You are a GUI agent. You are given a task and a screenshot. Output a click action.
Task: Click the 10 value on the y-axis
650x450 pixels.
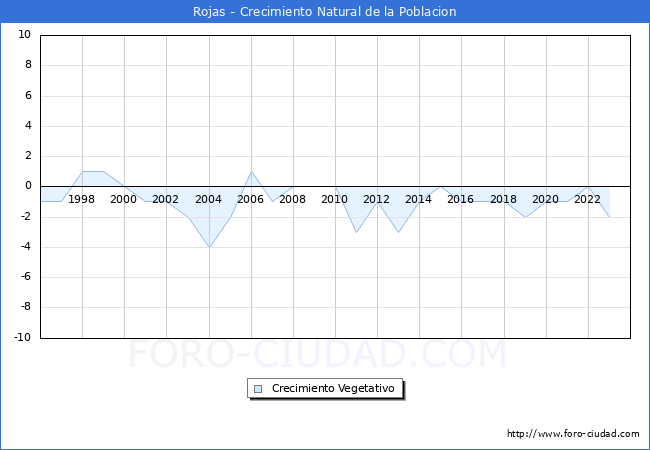click(25, 35)
